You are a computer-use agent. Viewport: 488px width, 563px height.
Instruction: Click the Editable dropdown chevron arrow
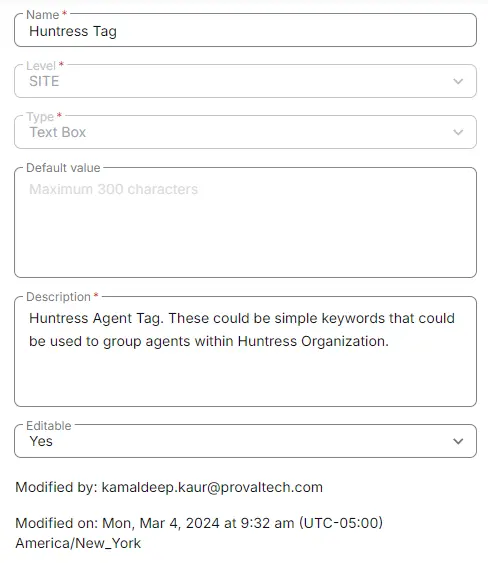tap(458, 441)
